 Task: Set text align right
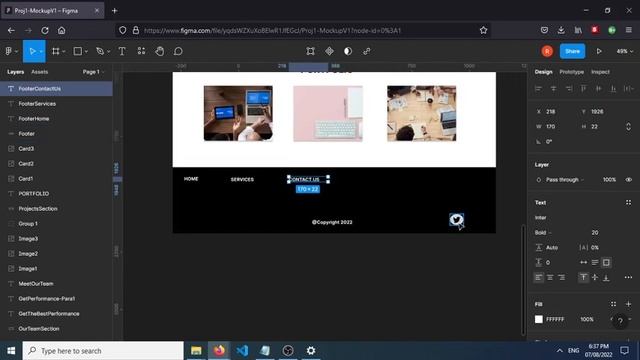(x=562, y=278)
